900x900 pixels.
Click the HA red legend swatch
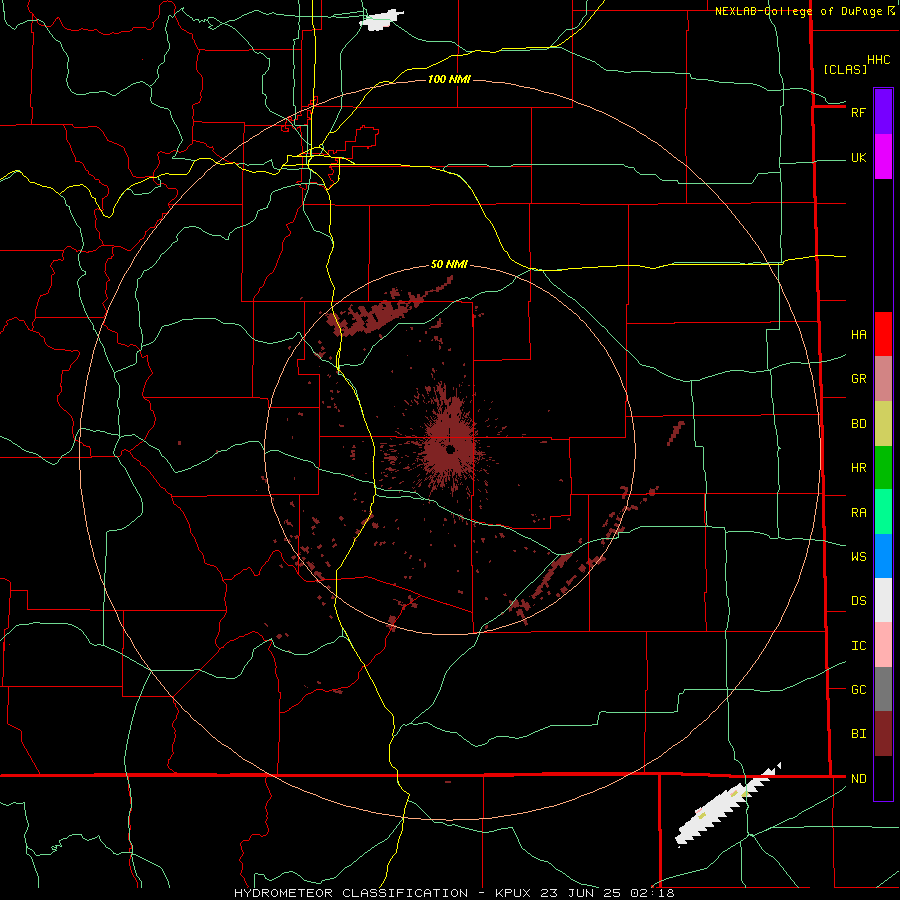point(883,334)
